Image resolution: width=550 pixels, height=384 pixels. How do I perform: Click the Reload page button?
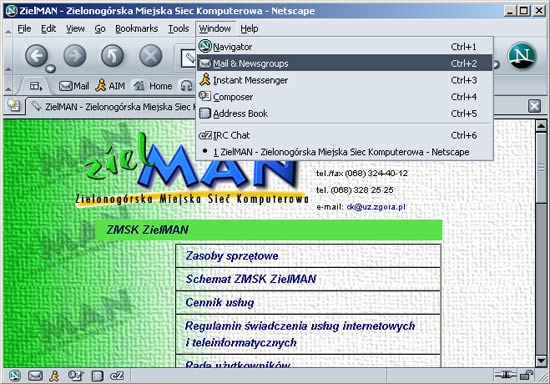click(112, 55)
